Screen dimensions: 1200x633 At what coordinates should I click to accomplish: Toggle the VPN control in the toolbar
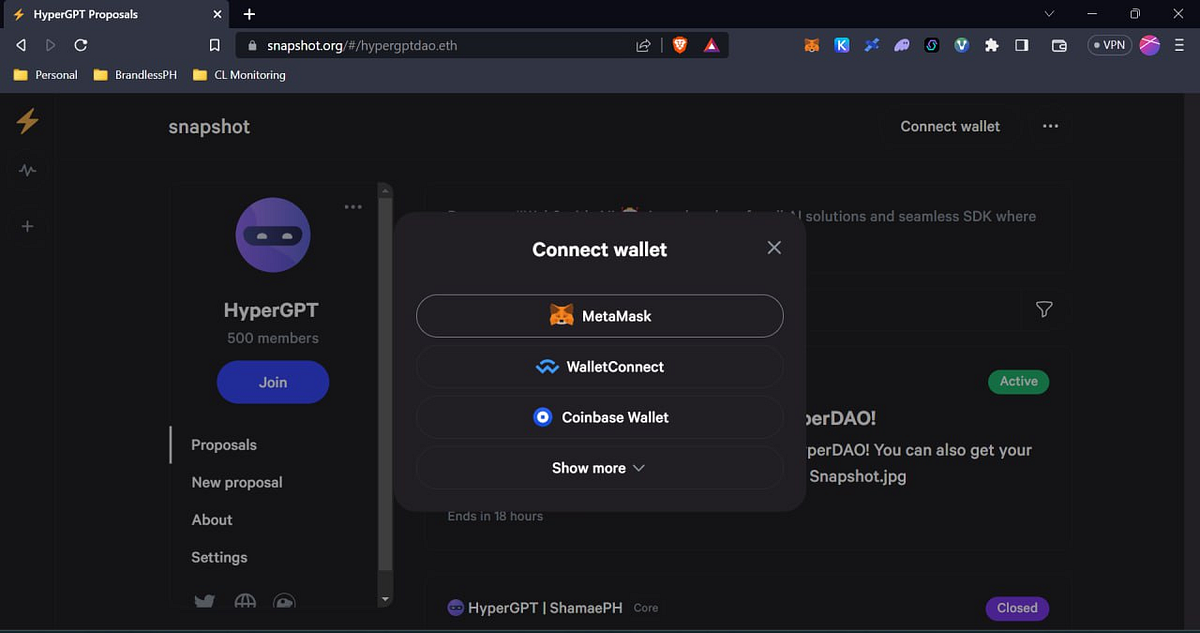pos(1109,45)
